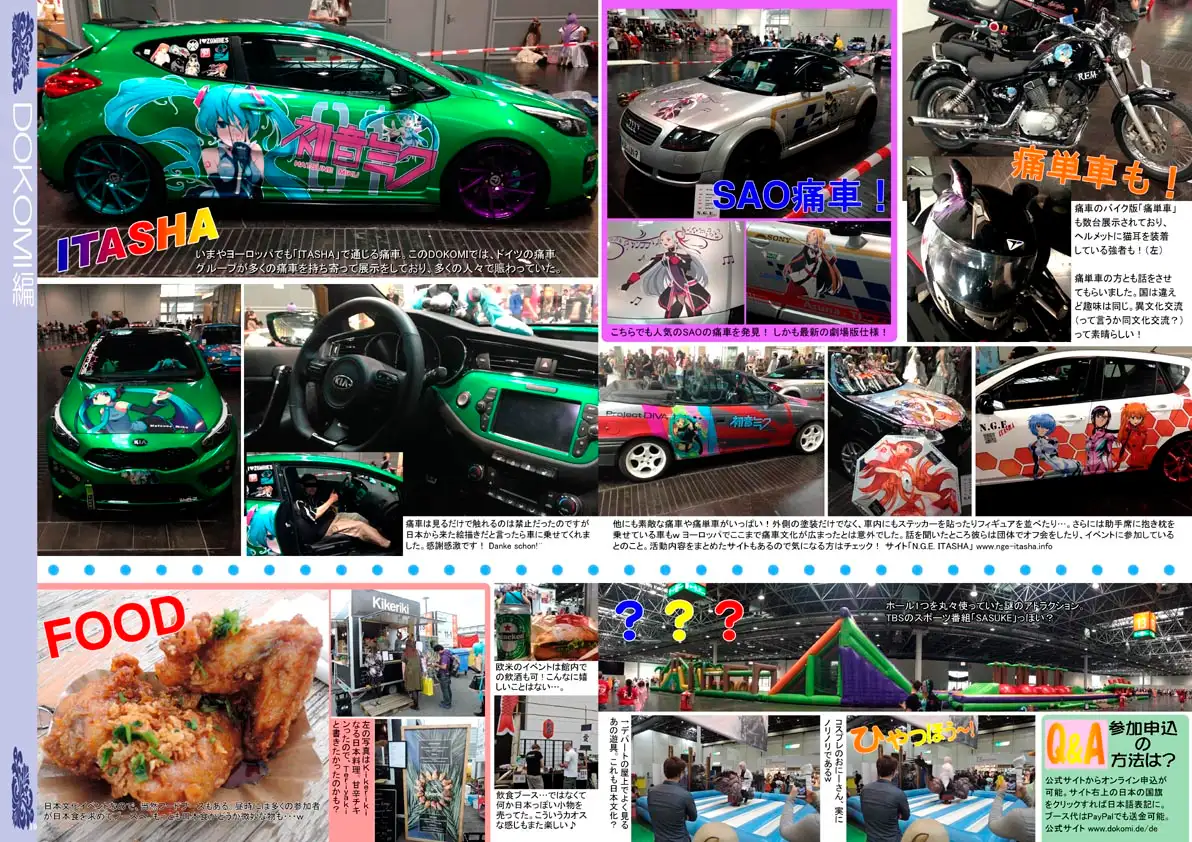Viewport: 1192px width, 842px height.
Task: Click the orange Q&A logo
Action: point(1075,744)
